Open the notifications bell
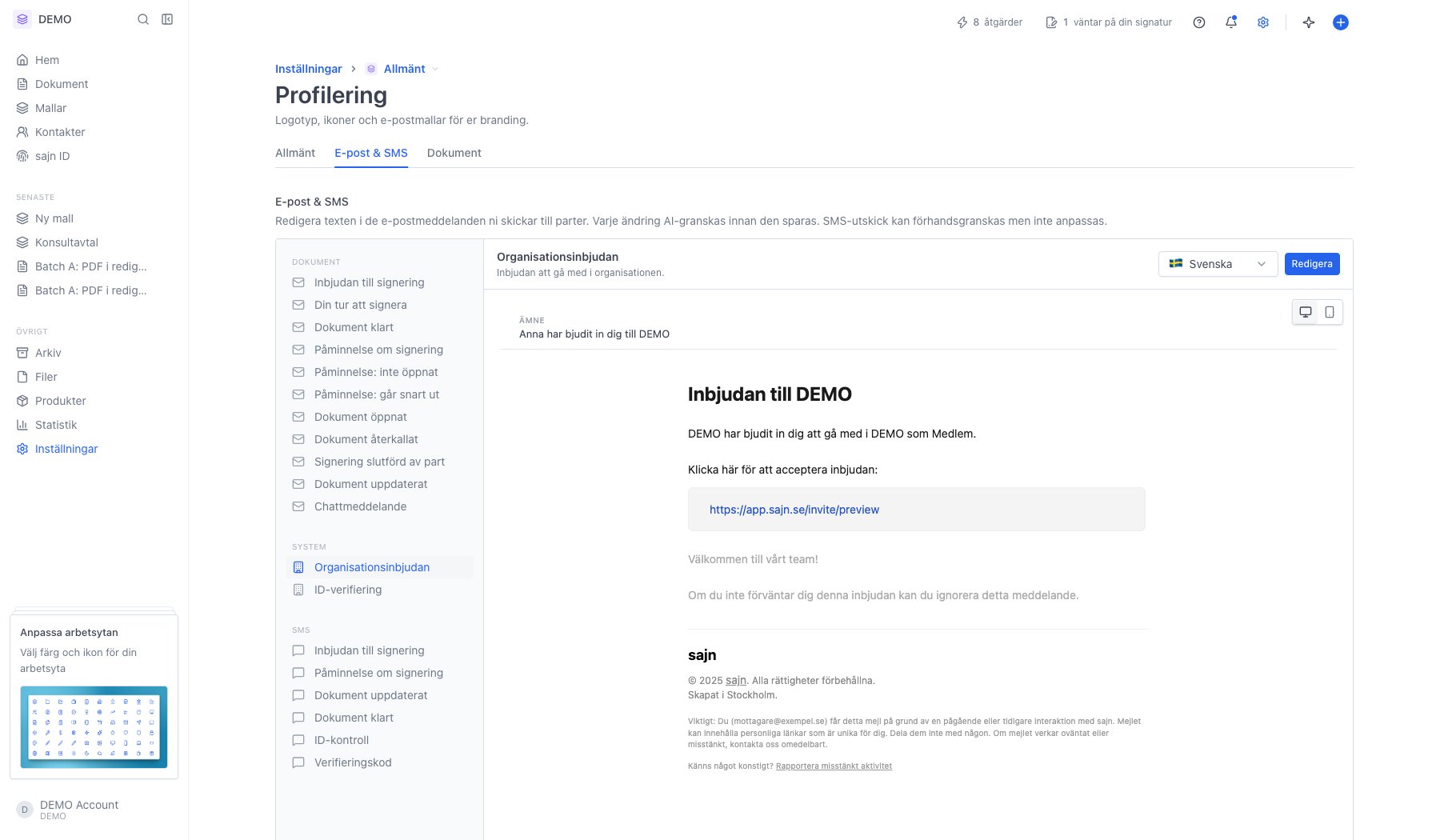This screenshot has height=840, width=1440. [x=1231, y=22]
